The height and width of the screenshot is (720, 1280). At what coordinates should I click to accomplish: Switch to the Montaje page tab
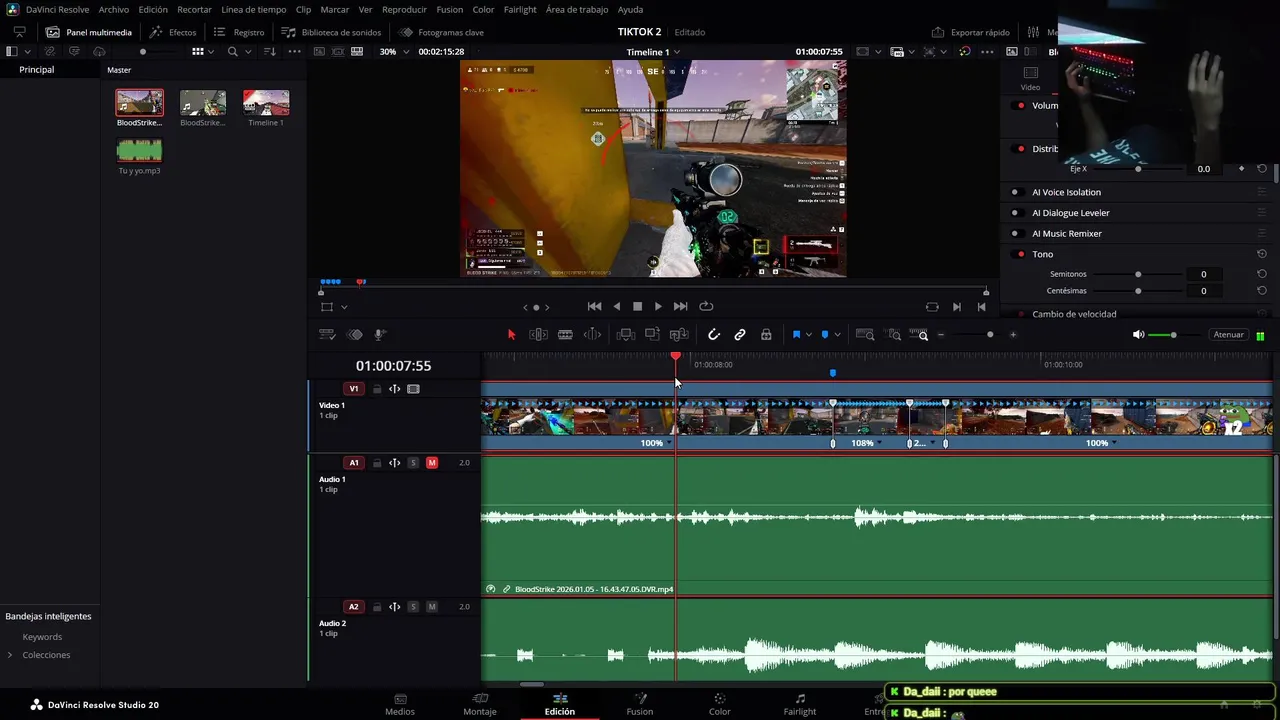480,705
